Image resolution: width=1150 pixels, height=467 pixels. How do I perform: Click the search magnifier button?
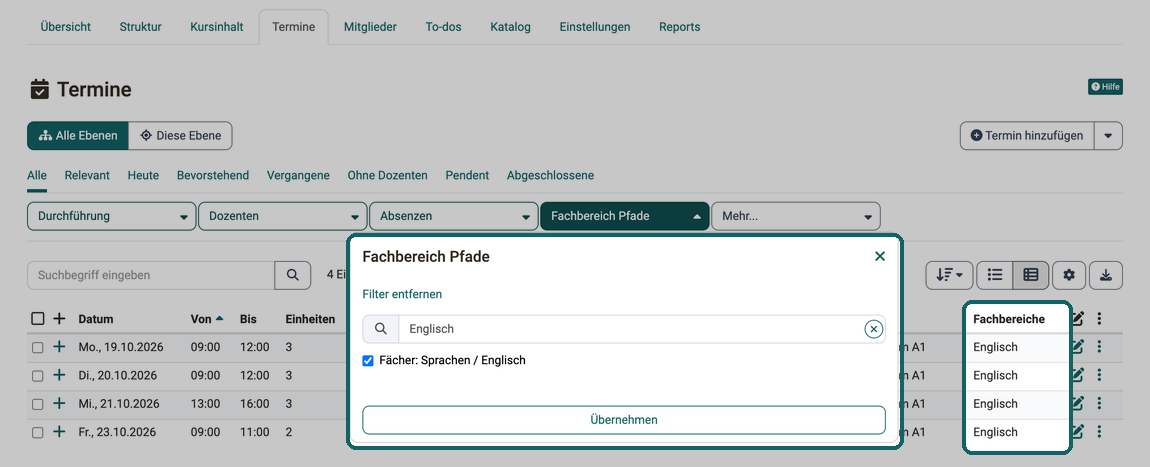pyautogui.click(x=293, y=275)
